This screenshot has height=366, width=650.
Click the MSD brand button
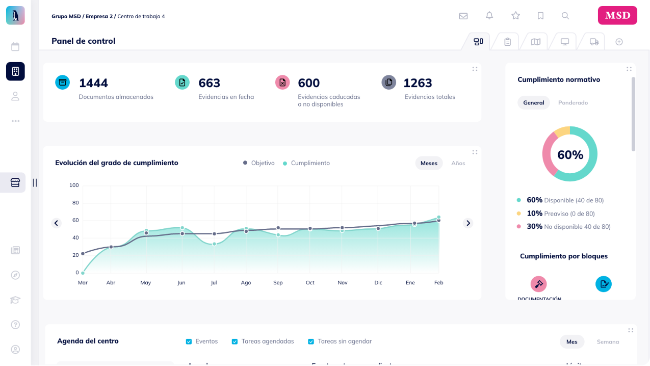coord(617,15)
